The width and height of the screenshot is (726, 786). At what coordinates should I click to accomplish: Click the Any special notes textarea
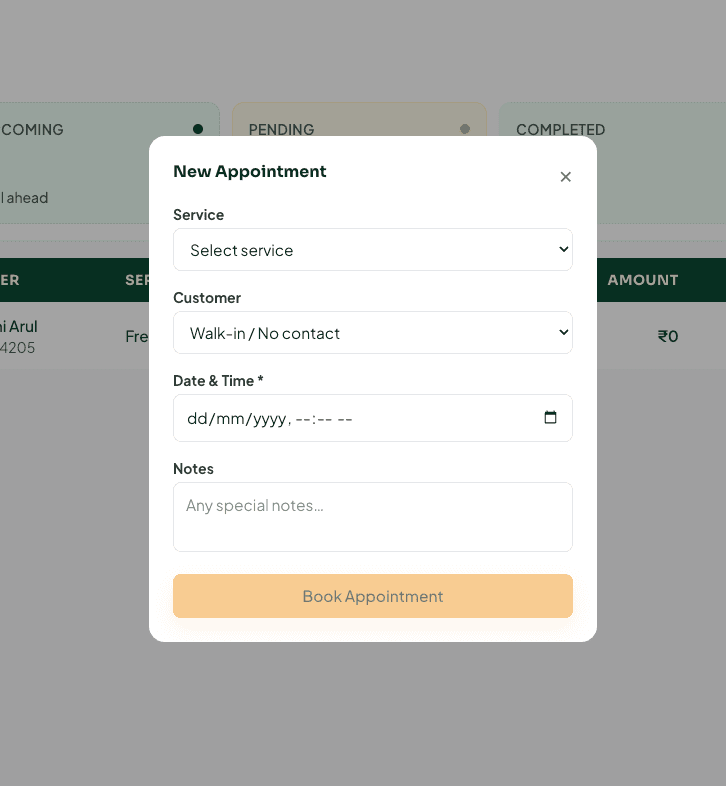click(x=373, y=517)
